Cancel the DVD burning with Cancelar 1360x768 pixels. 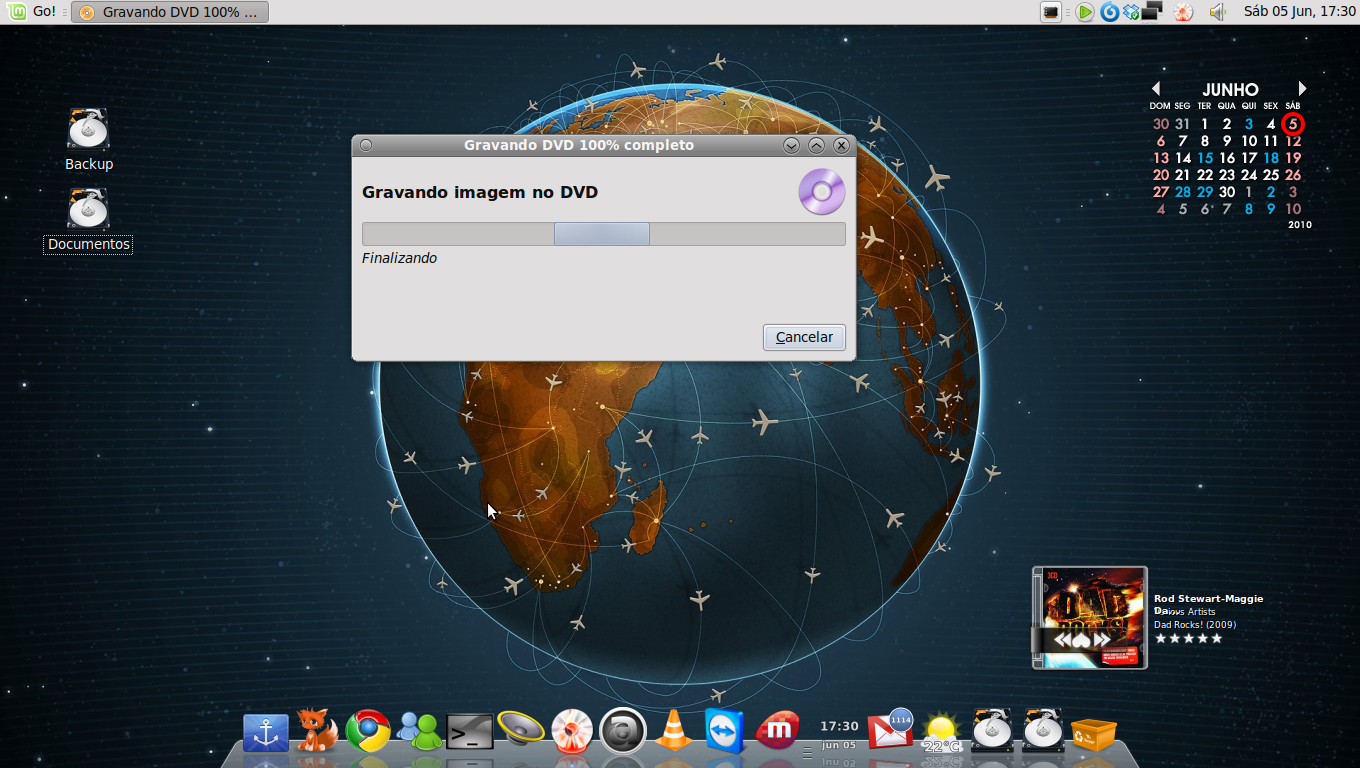click(804, 337)
